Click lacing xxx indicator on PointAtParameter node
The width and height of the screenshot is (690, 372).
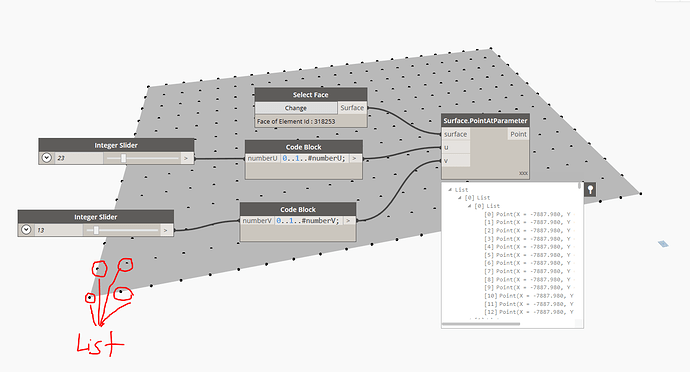coord(523,173)
